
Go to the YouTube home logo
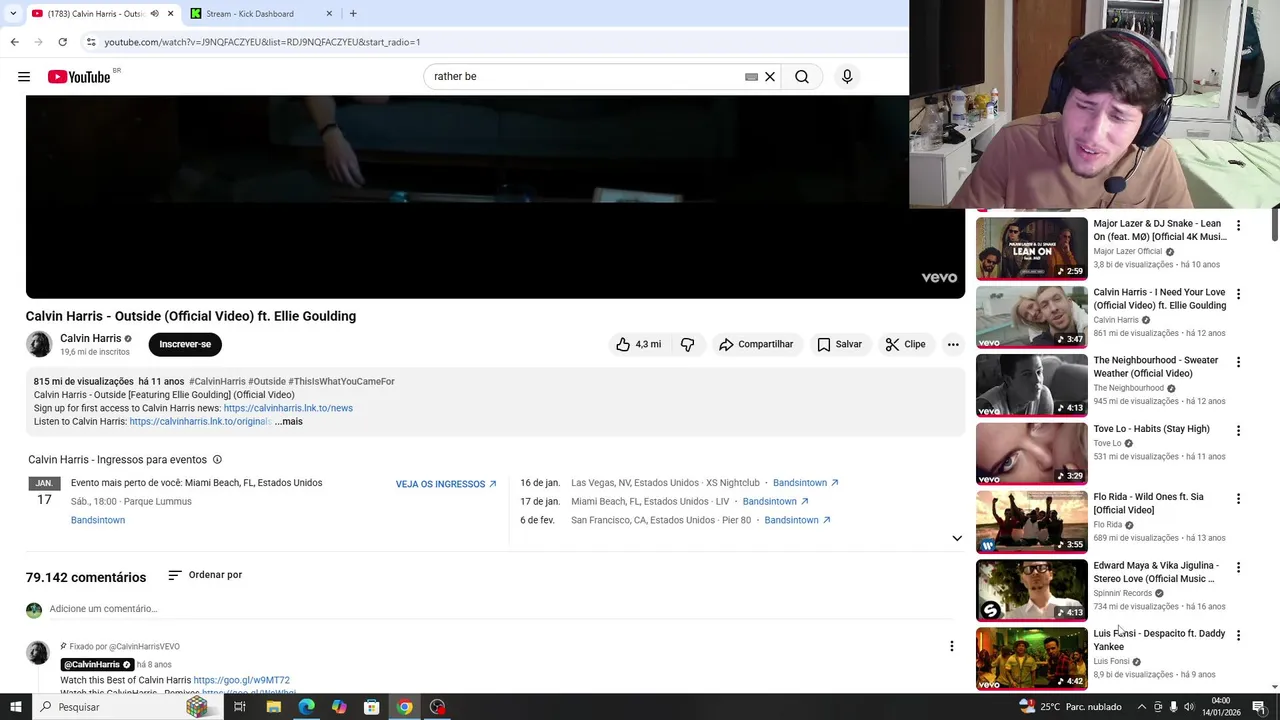click(79, 77)
